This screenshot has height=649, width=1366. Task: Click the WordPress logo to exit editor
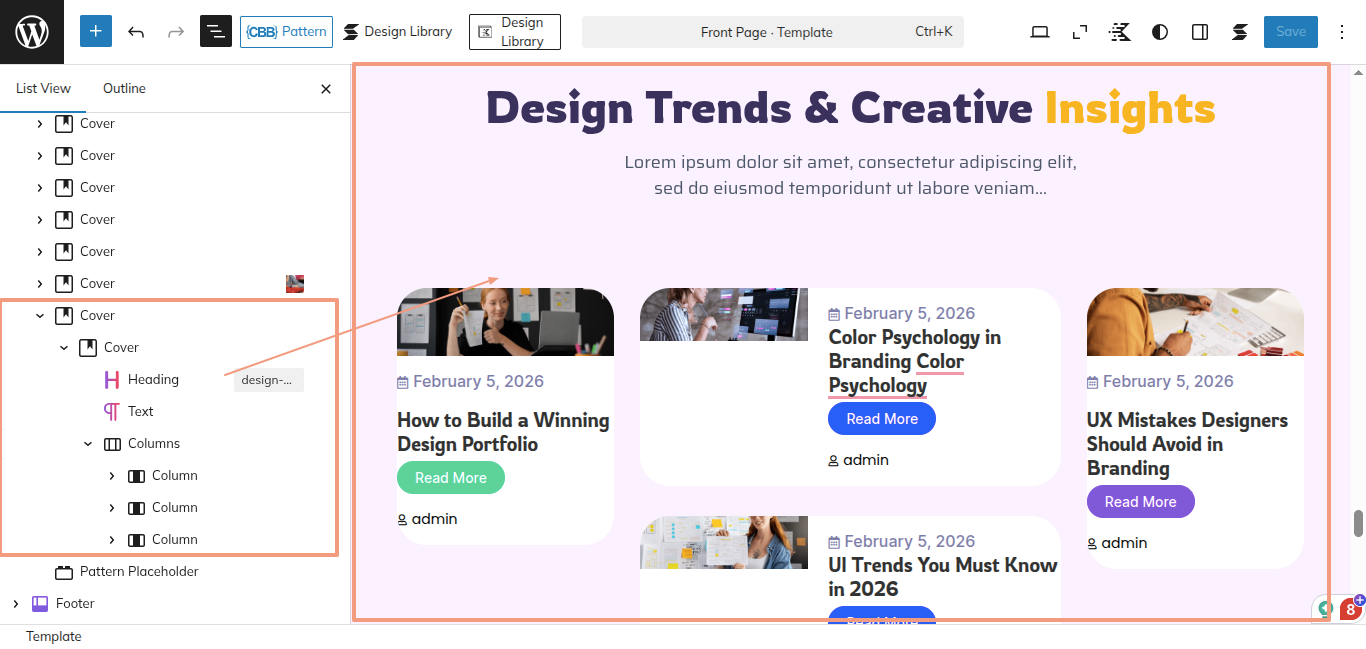(32, 32)
